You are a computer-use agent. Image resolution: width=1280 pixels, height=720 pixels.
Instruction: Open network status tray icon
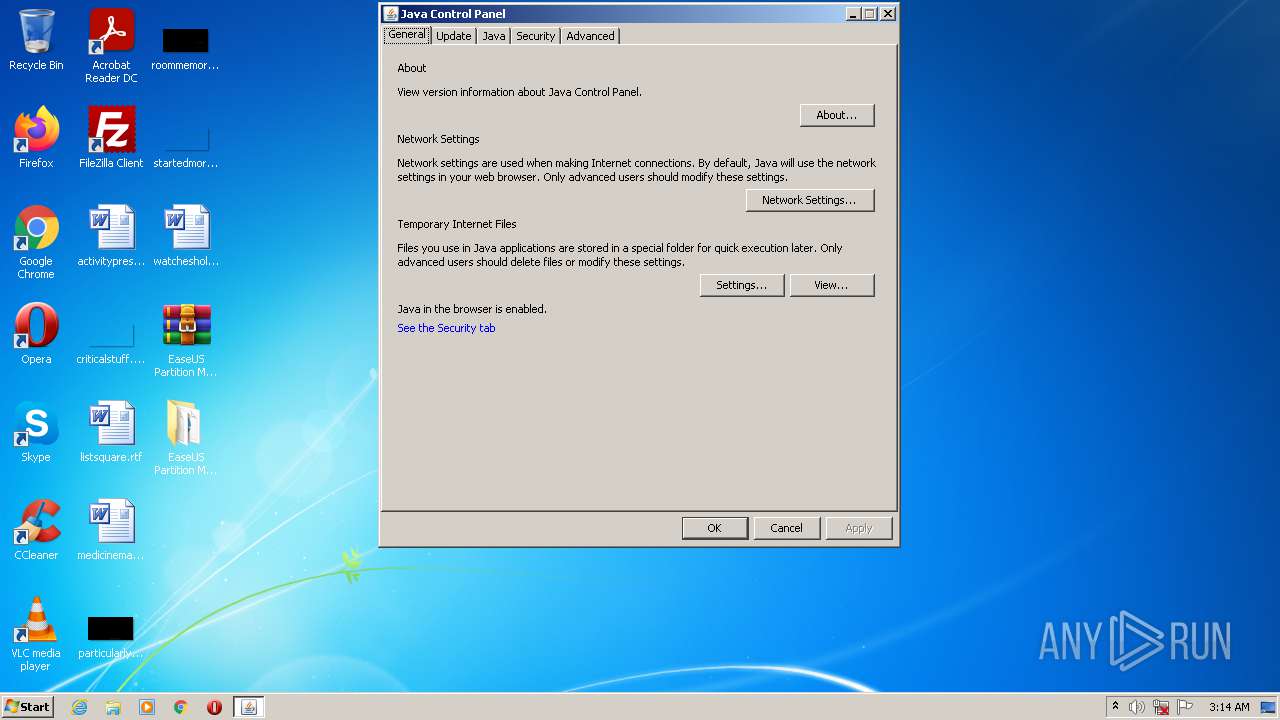1161,707
